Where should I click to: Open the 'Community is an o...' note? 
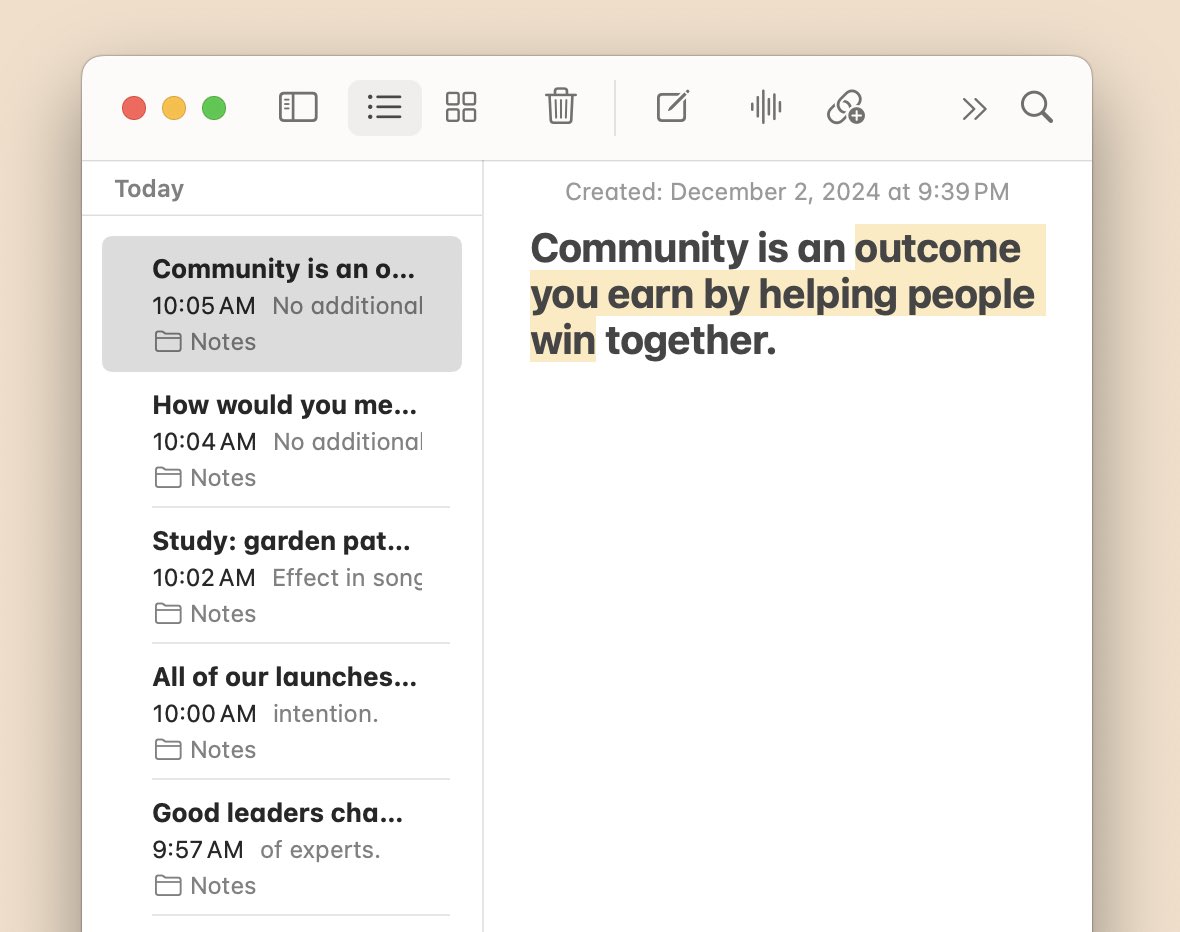tap(282, 303)
